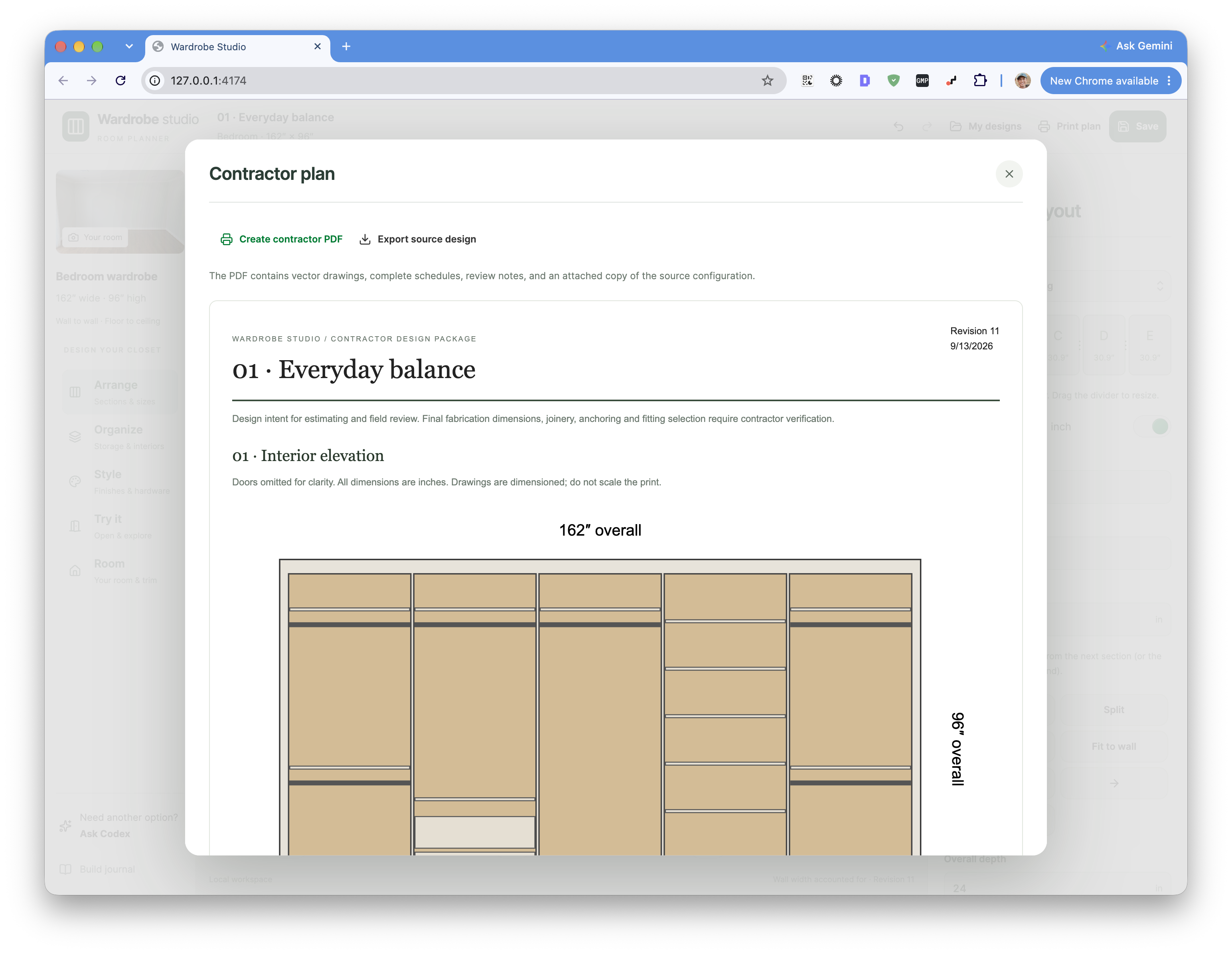Click the background undo arrow icon

coord(898,126)
